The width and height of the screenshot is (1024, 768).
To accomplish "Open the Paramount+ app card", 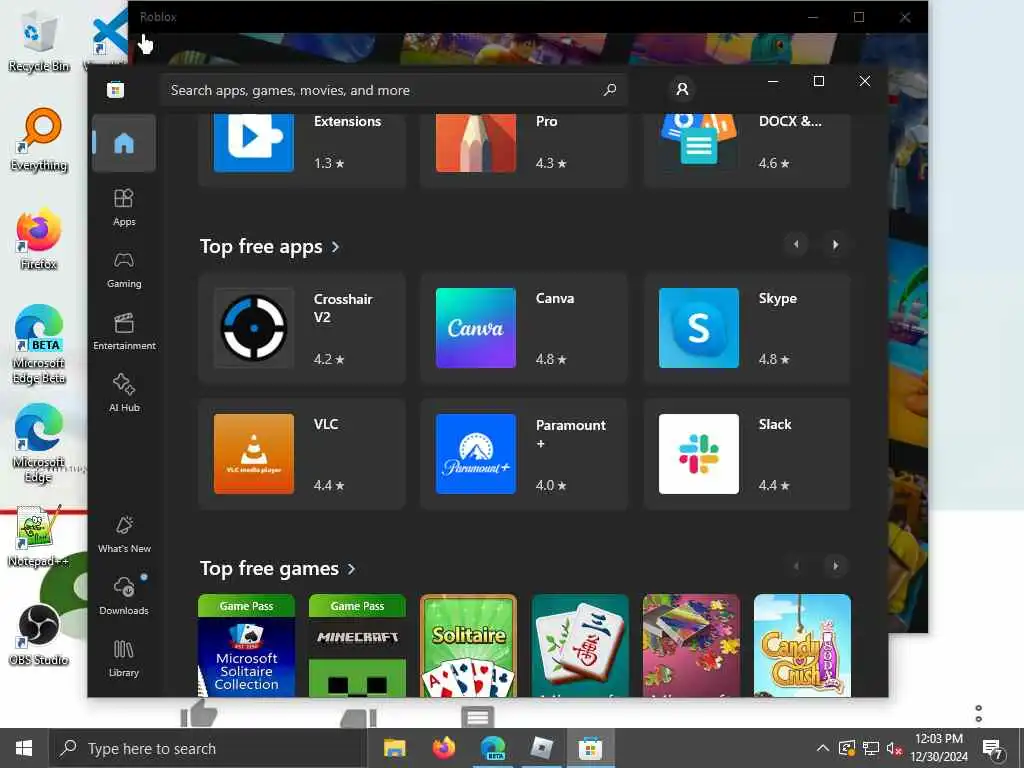I will 524,454.
